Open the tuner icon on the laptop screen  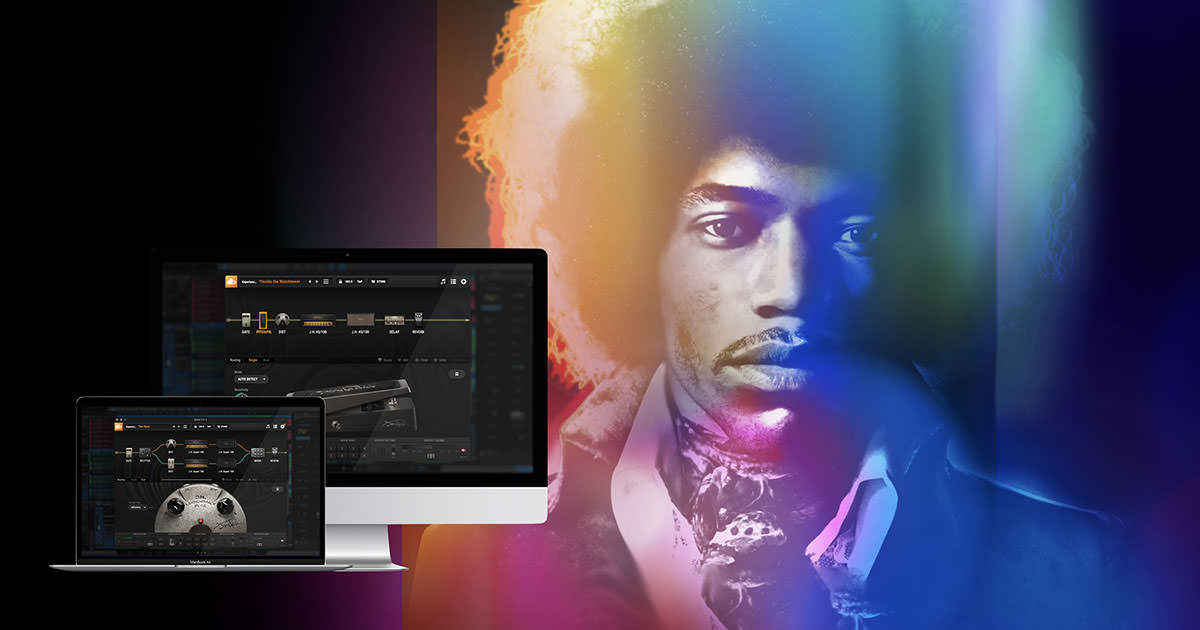point(268,426)
